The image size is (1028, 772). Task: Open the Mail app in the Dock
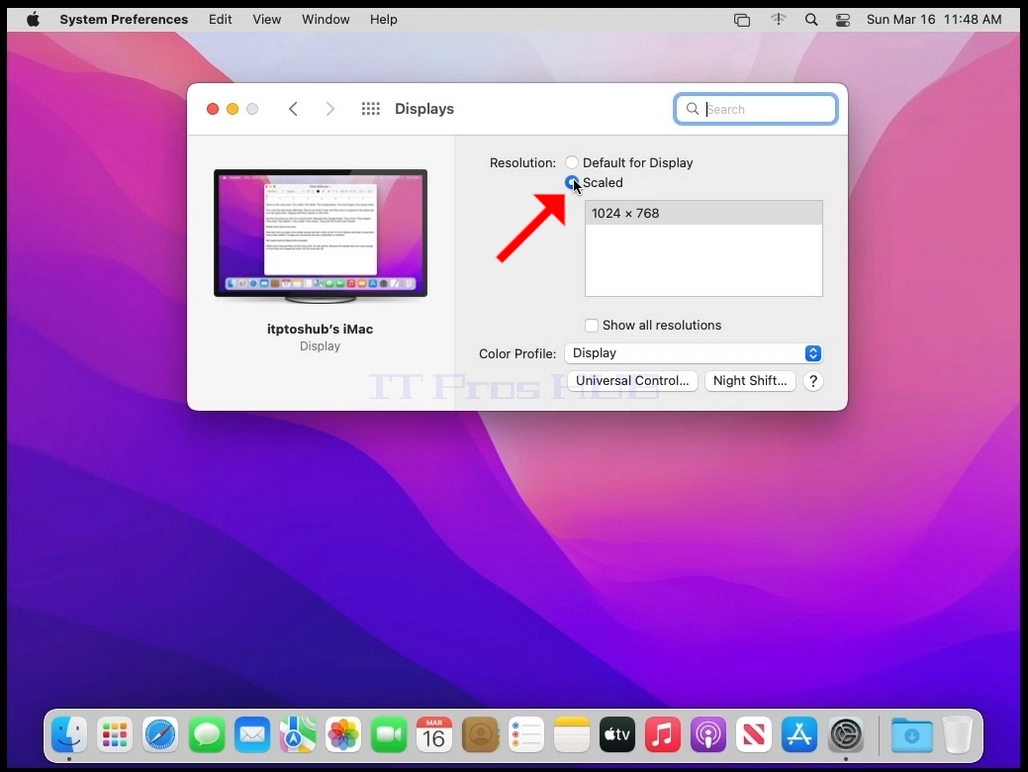[x=252, y=735]
